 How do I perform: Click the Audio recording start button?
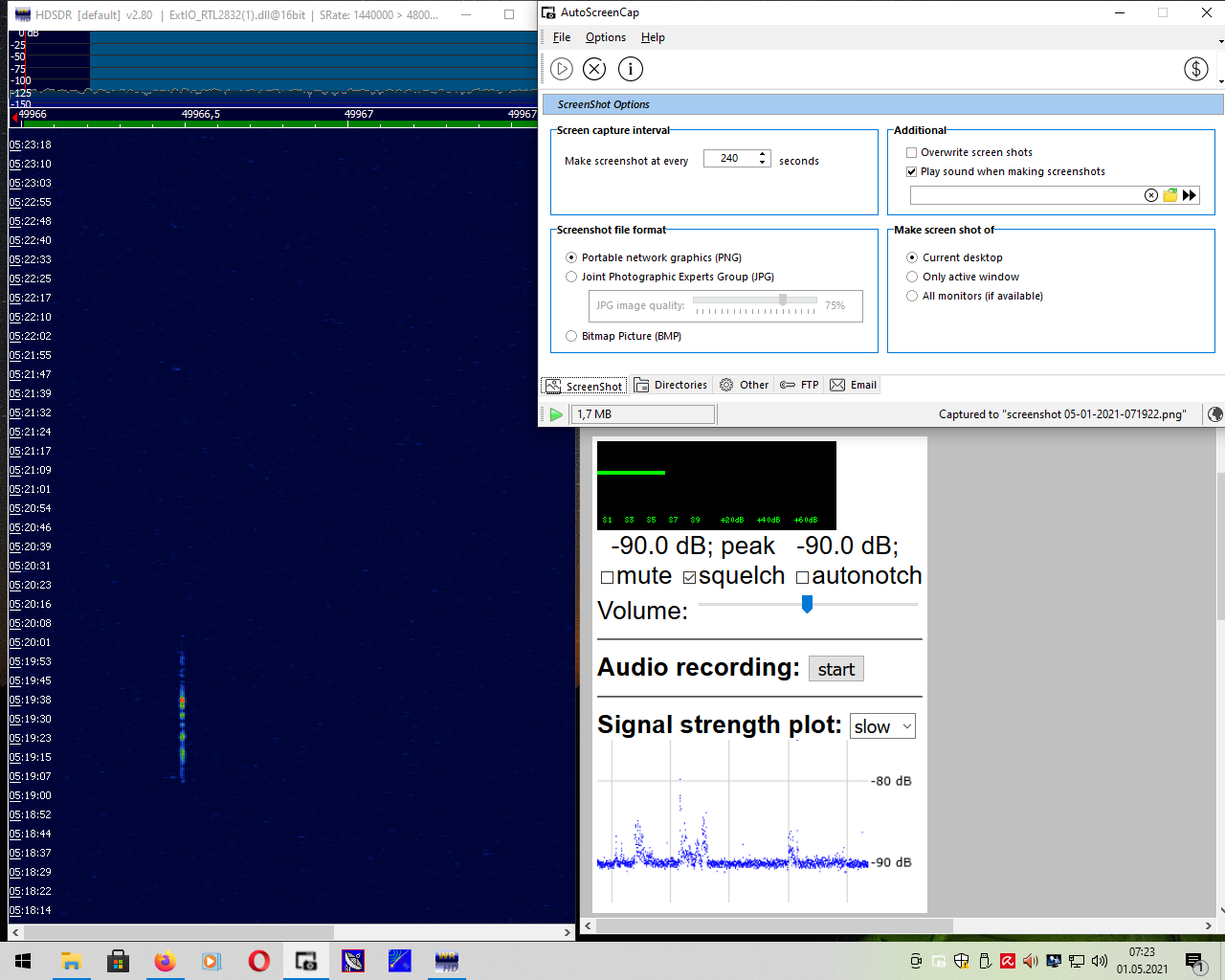(836, 669)
